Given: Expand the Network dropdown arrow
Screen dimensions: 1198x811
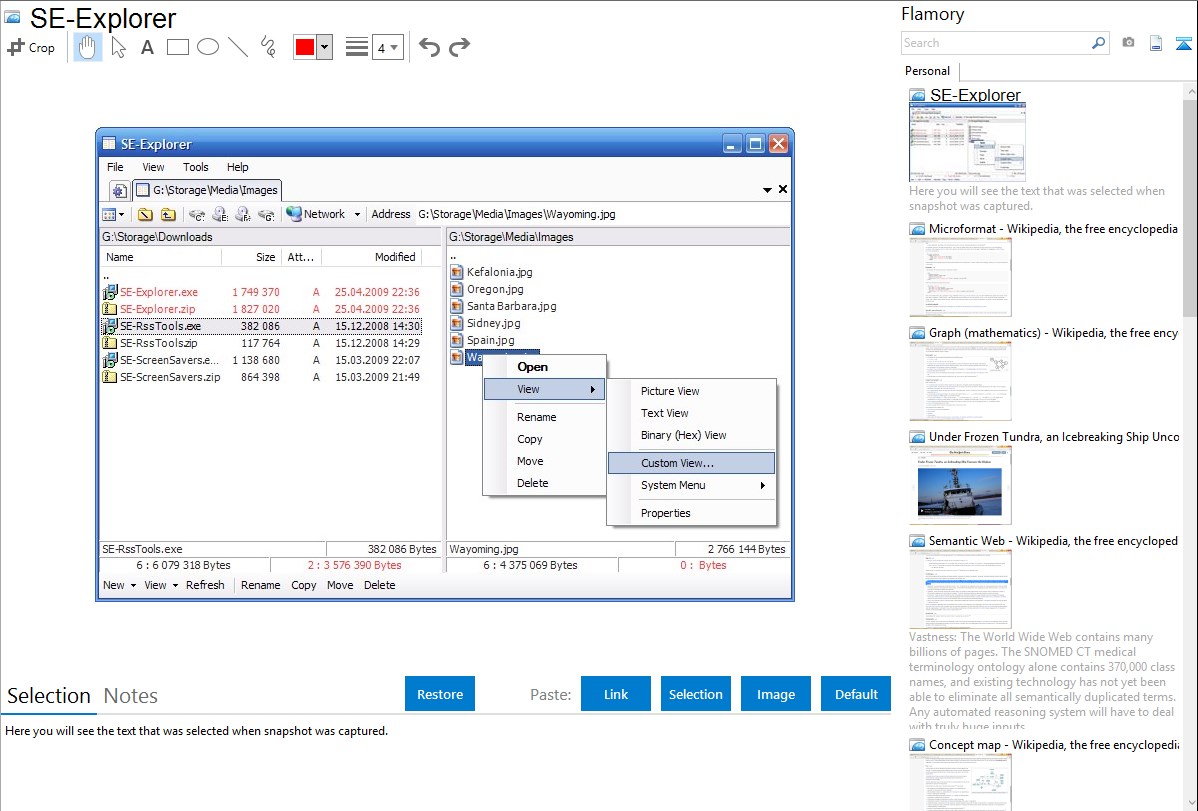Looking at the screenshot, I should [357, 215].
